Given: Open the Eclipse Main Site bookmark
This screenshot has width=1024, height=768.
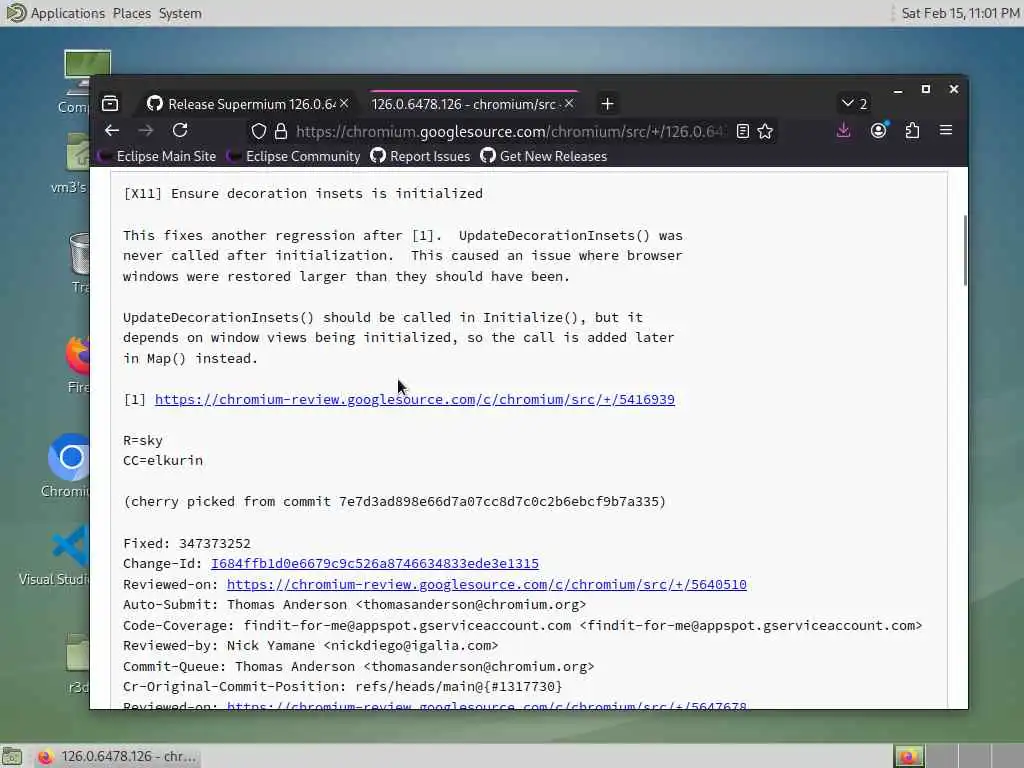Looking at the screenshot, I should pos(157,156).
